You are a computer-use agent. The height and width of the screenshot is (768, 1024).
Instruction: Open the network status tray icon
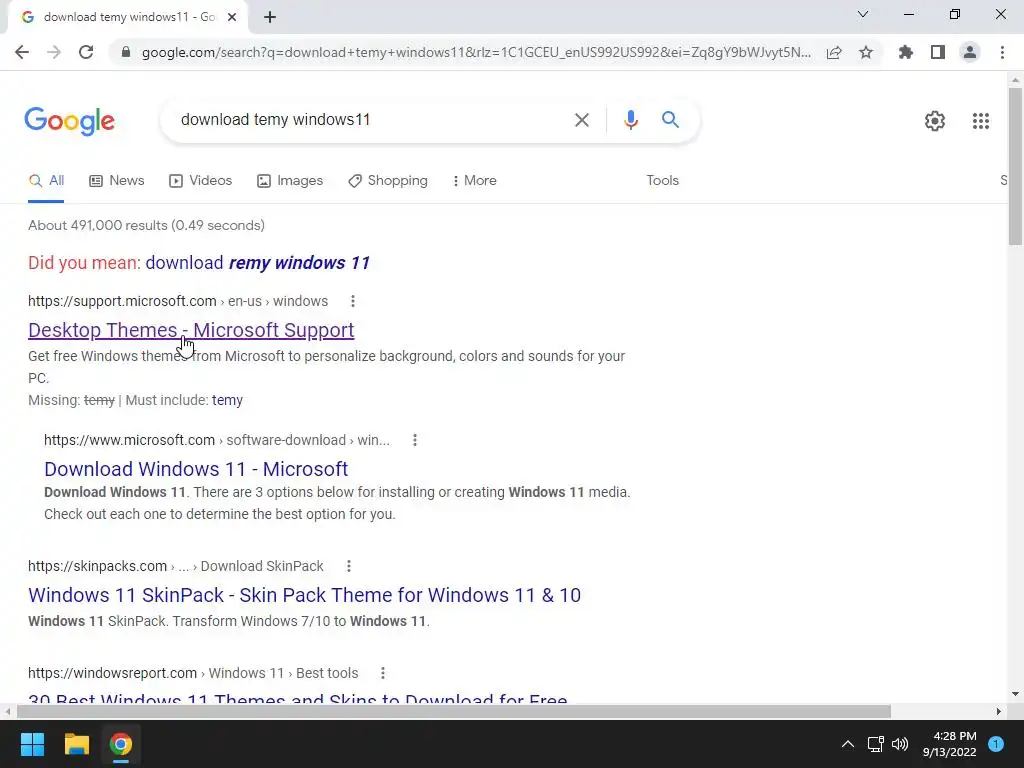(875, 744)
